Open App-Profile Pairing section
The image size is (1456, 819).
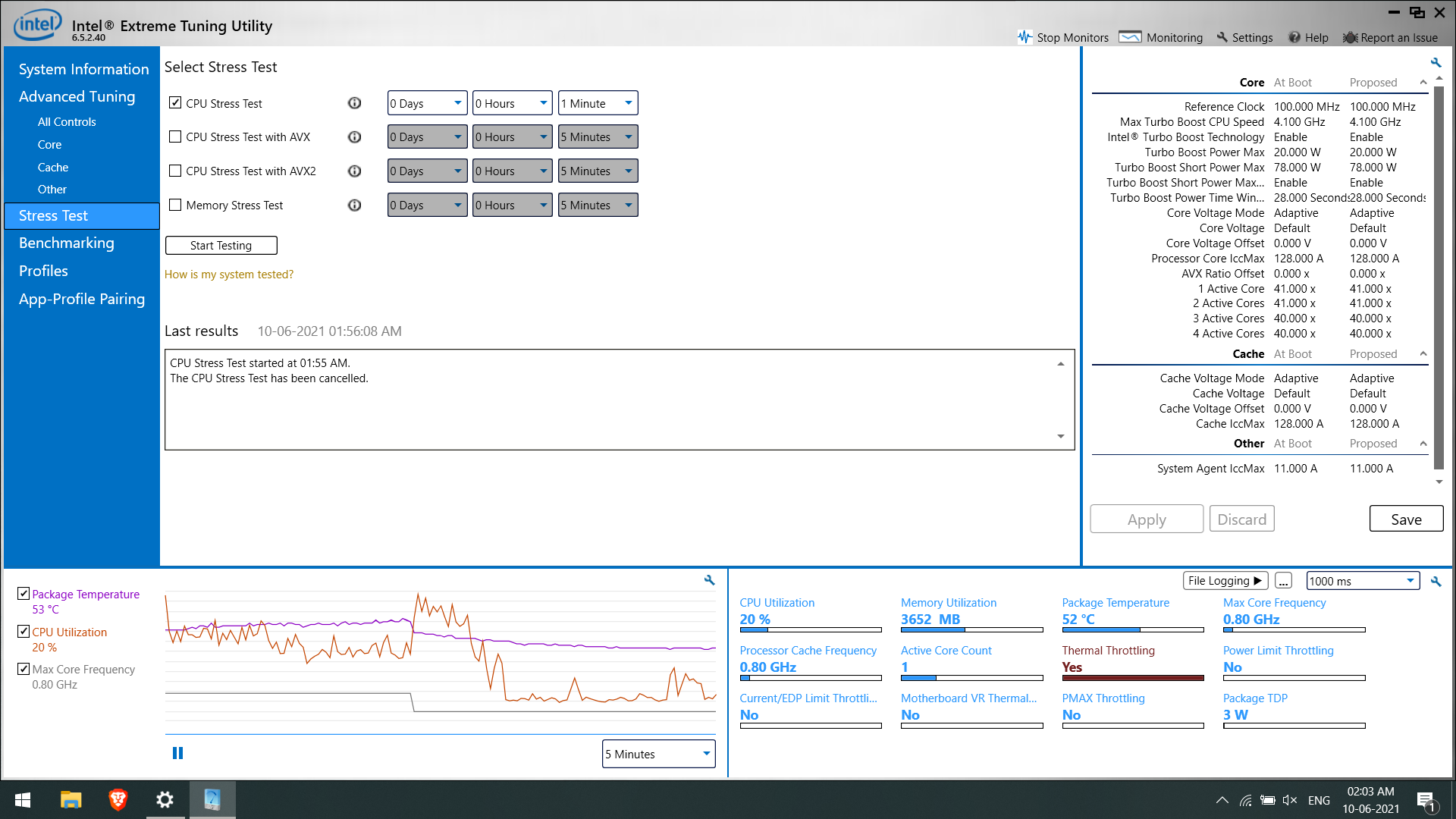click(x=81, y=299)
